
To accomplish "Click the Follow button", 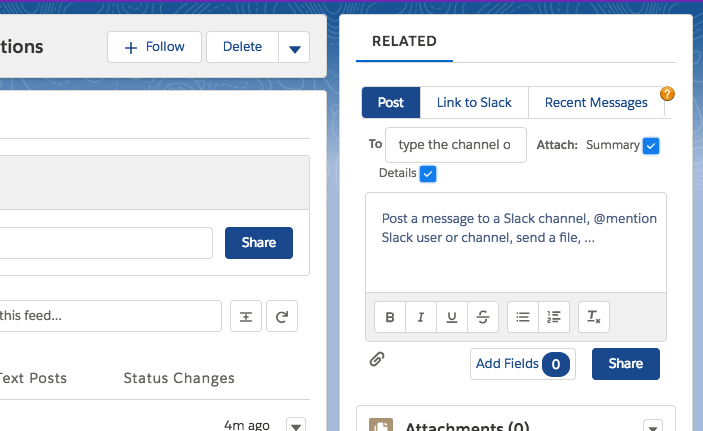I will click(155, 47).
